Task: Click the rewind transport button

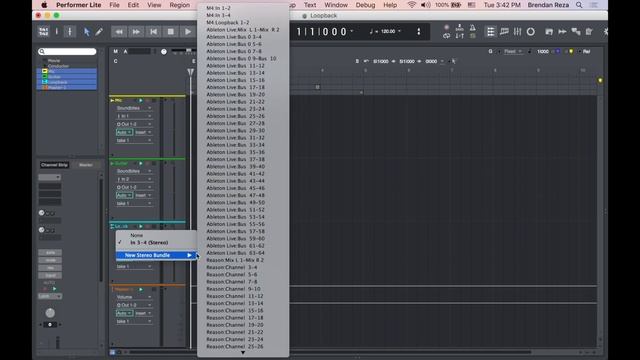Action: [119, 32]
